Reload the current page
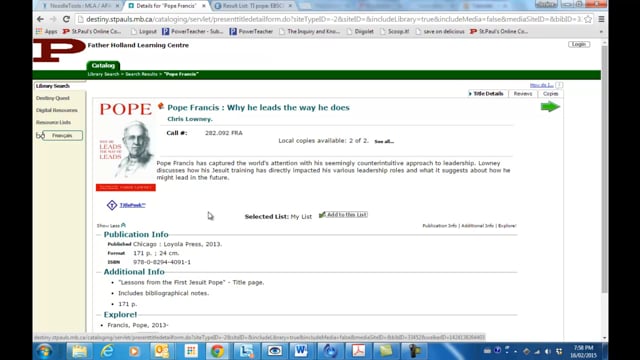The width and height of the screenshot is (640, 360). coord(66,19)
